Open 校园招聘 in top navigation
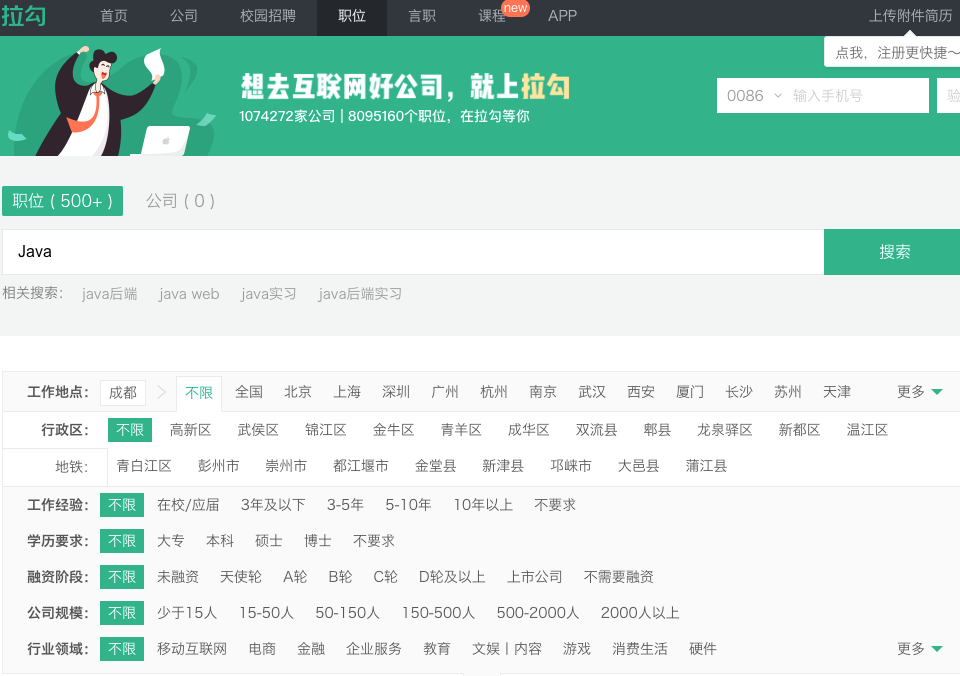960x676 pixels. 268,16
